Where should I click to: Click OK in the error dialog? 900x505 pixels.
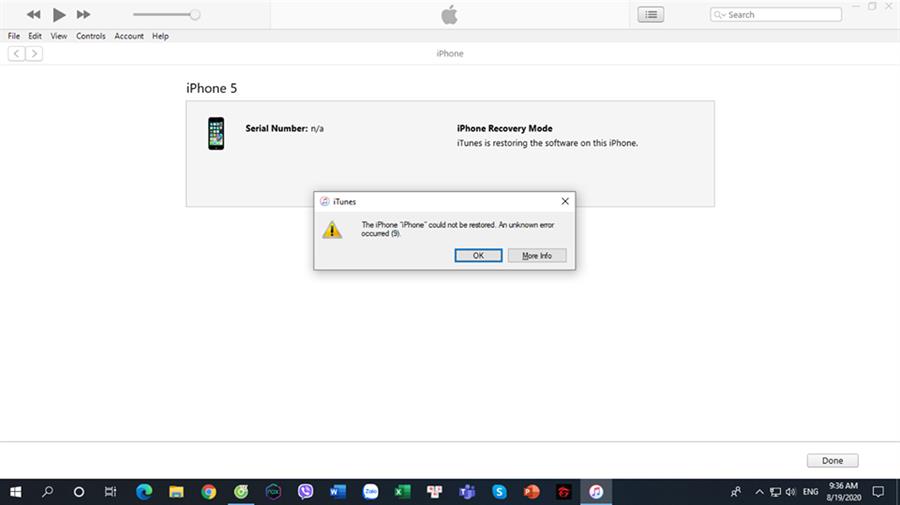point(478,255)
